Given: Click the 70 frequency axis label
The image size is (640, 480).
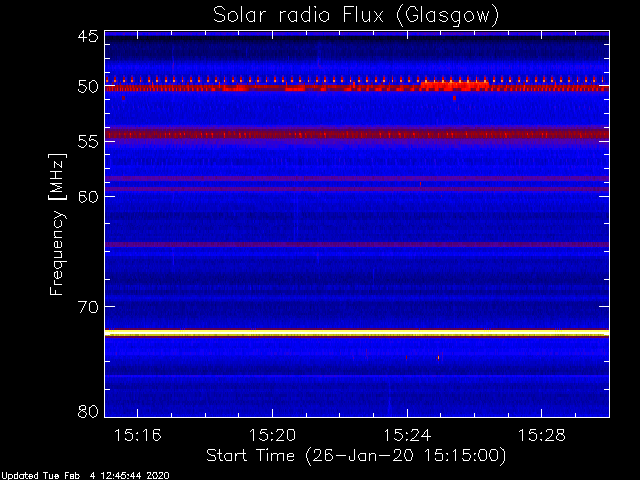Looking at the screenshot, I should point(88,307).
